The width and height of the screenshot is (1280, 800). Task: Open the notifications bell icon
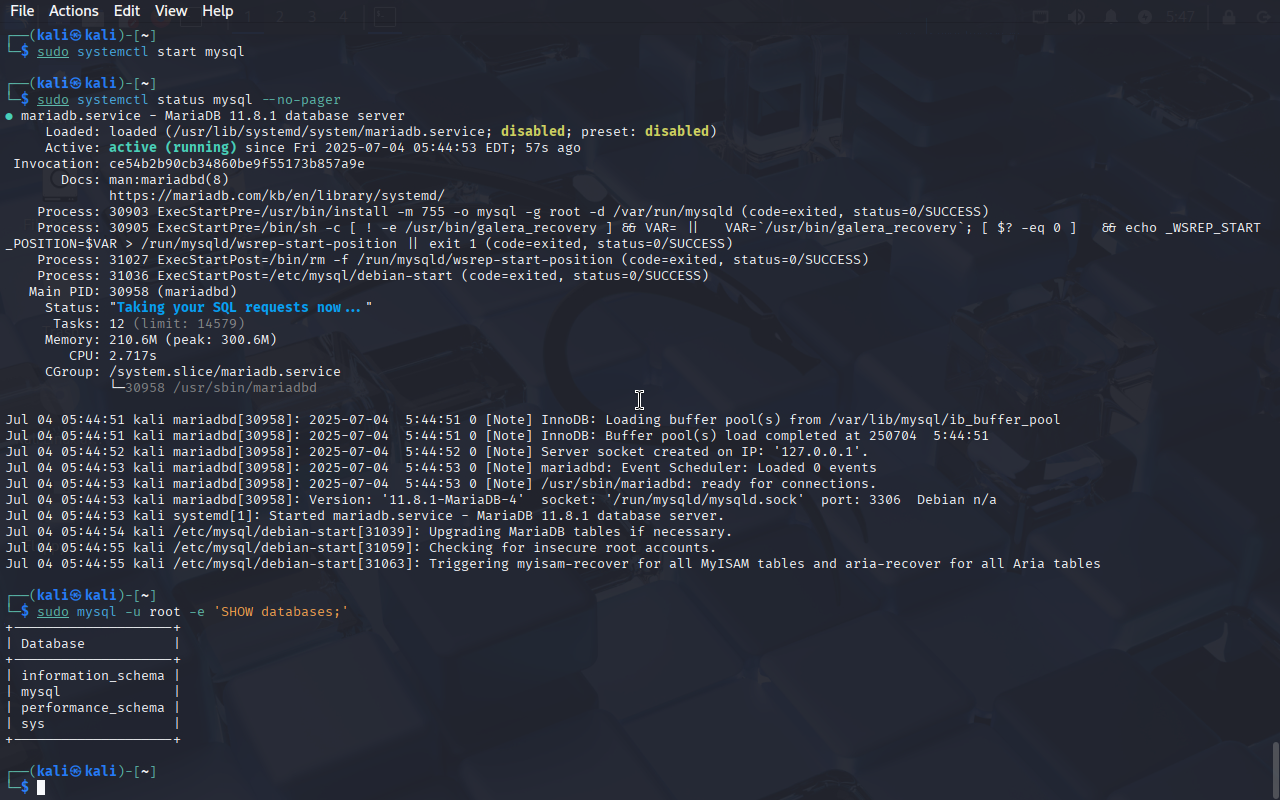[x=1111, y=17]
